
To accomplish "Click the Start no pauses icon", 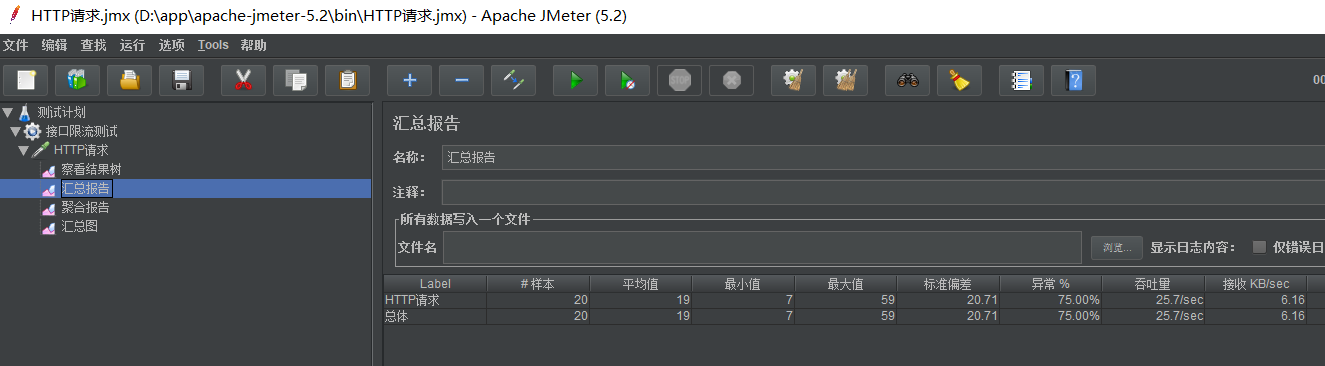I will 627,80.
